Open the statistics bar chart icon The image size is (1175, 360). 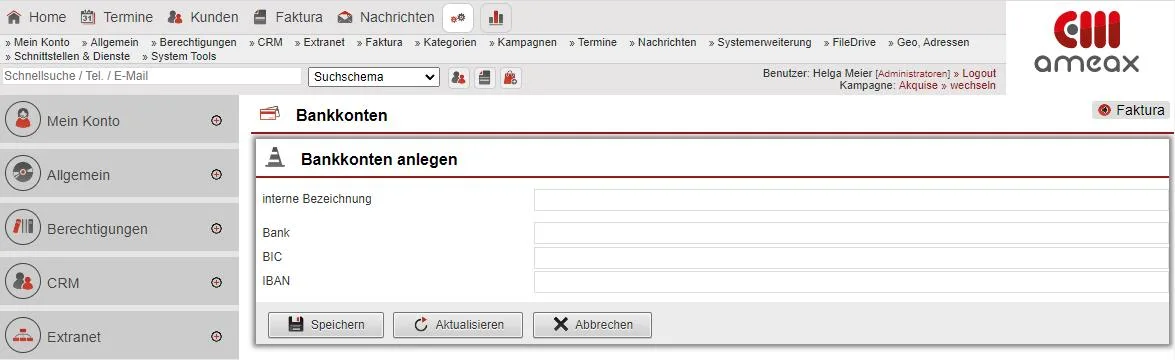(x=495, y=17)
